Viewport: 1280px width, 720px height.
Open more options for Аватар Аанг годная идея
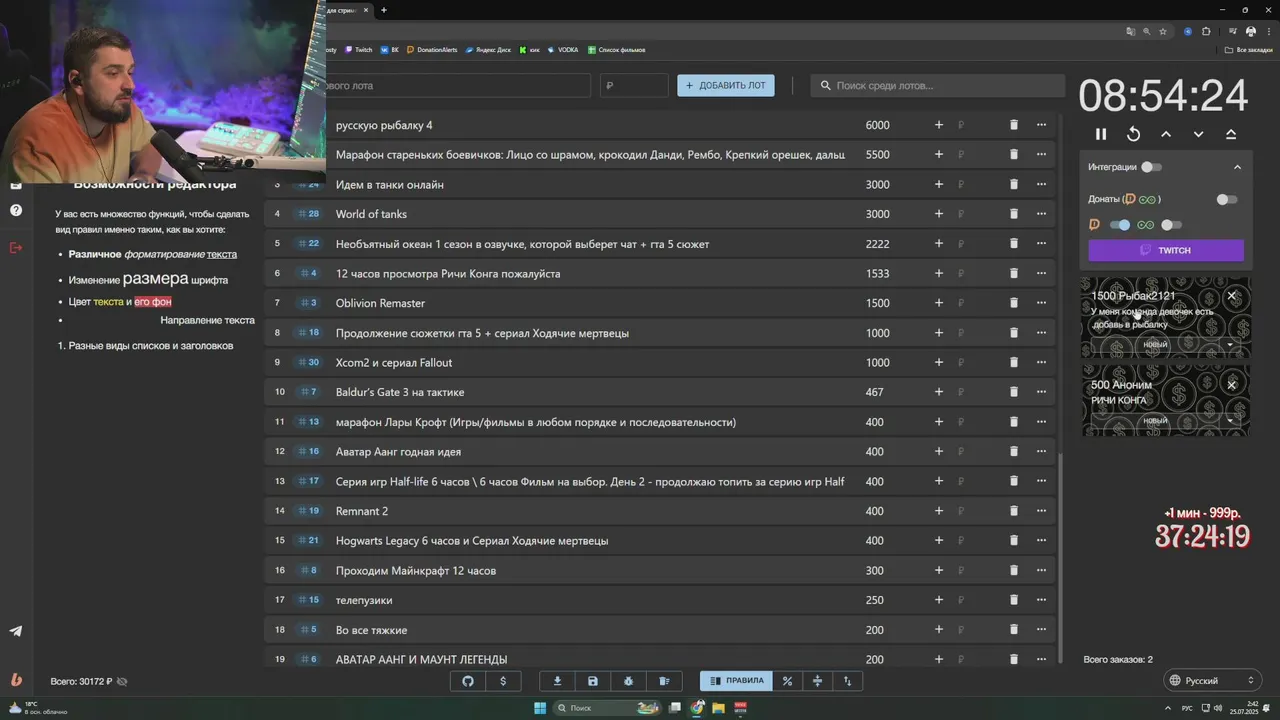pyautogui.click(x=1041, y=451)
